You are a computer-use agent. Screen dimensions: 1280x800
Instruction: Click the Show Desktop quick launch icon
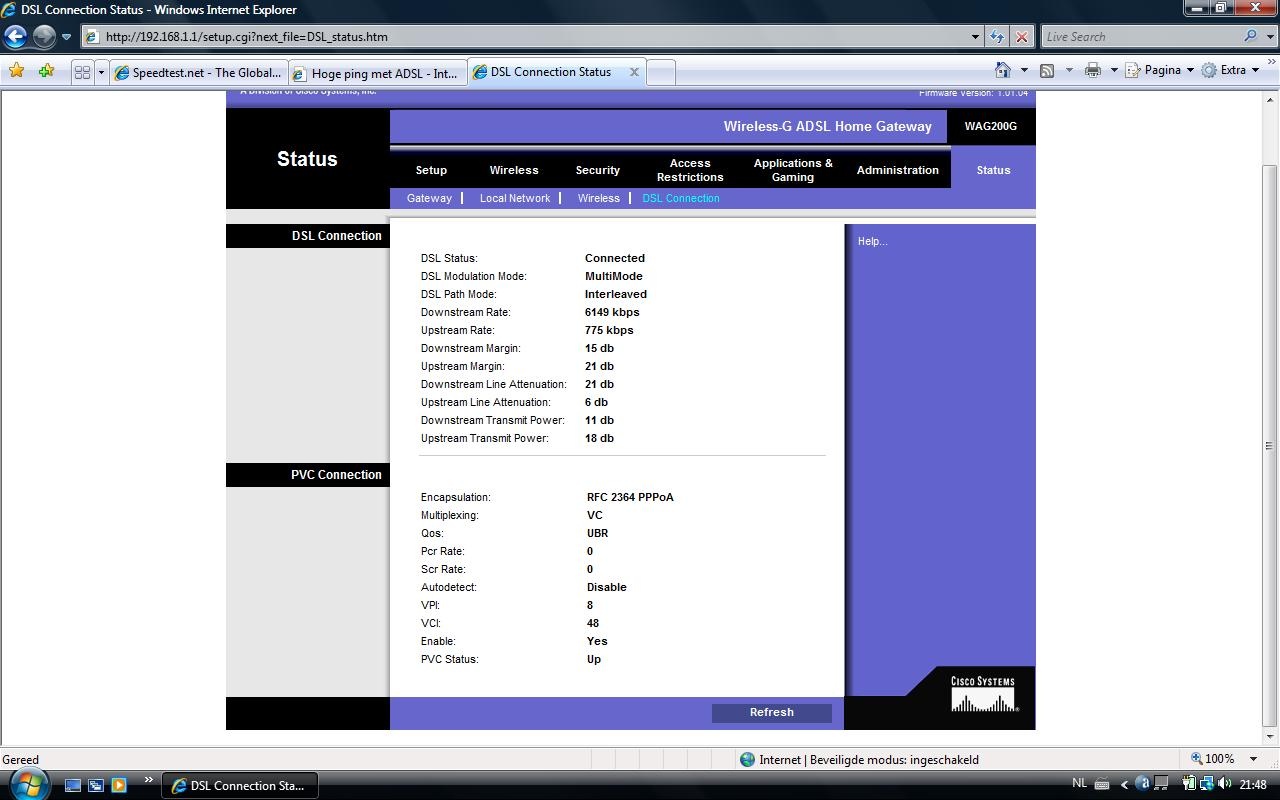click(x=73, y=785)
